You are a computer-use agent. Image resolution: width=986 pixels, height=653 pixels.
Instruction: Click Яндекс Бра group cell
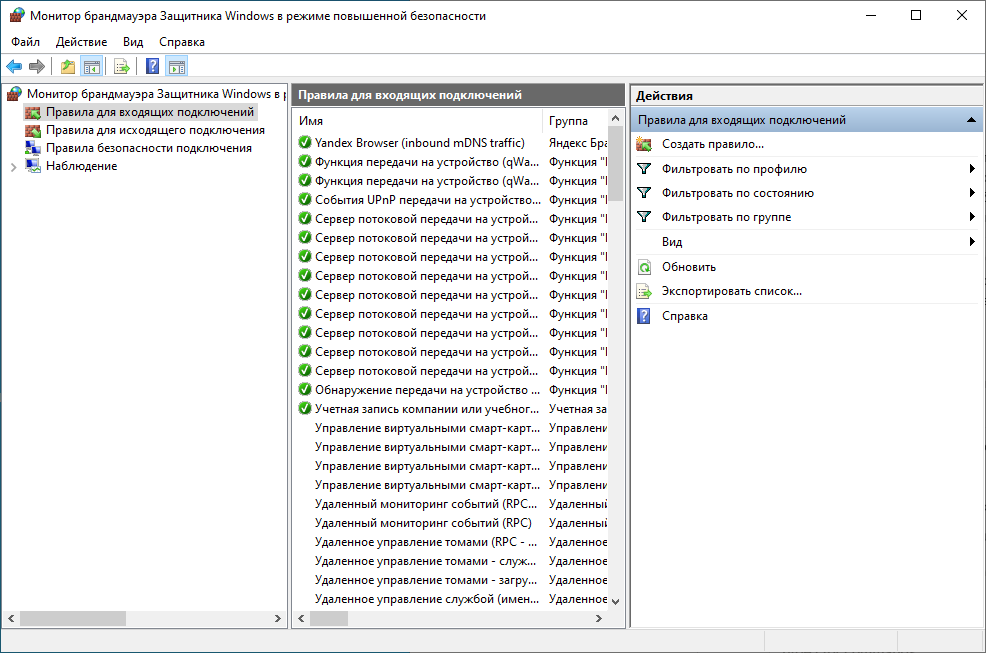click(x=578, y=143)
